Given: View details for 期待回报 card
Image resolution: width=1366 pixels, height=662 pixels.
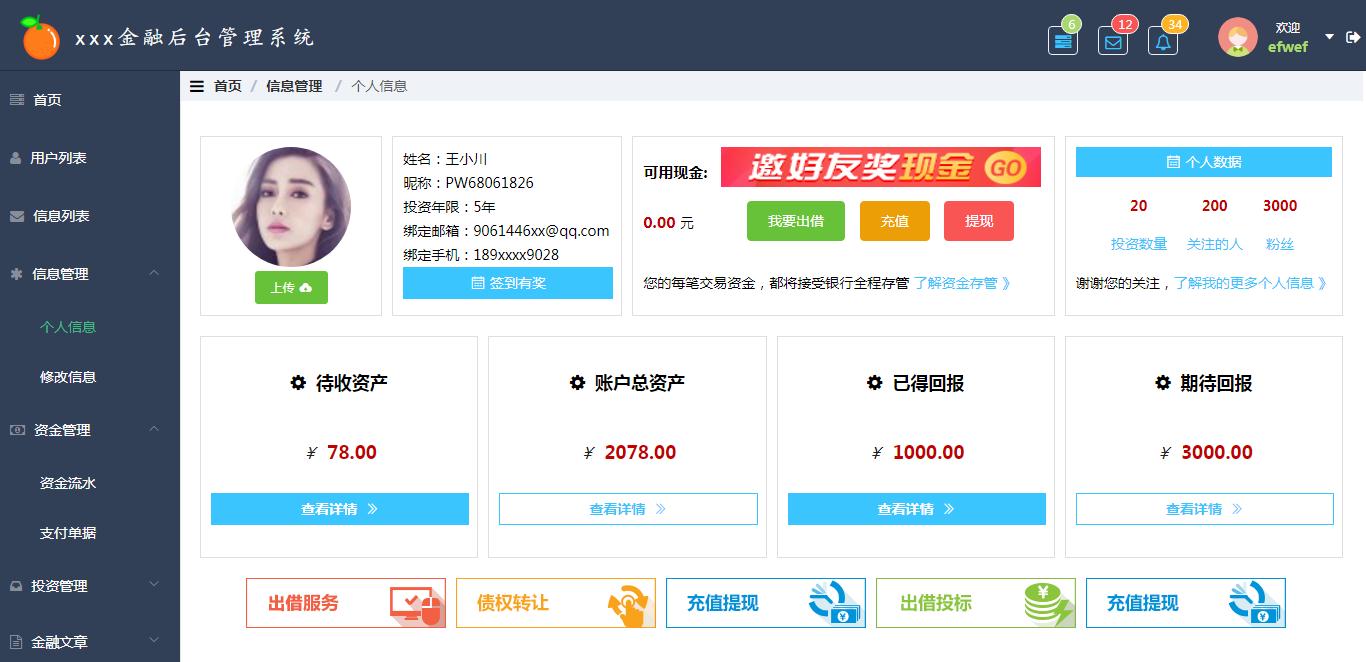Looking at the screenshot, I should tap(1205, 509).
